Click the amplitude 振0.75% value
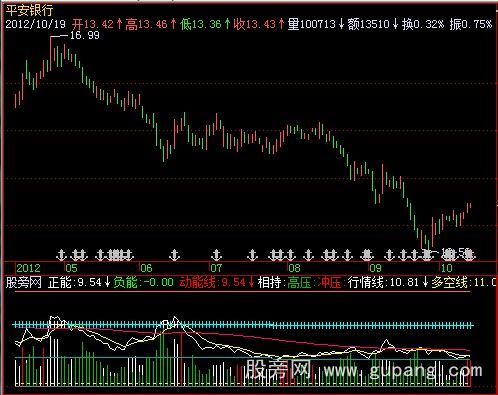Viewport: 498px width, 395px height. pos(470,24)
